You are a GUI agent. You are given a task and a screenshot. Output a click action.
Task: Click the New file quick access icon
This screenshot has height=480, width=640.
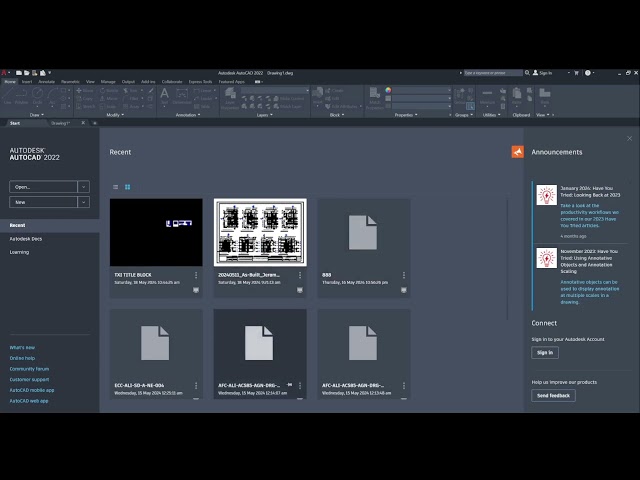point(19,73)
